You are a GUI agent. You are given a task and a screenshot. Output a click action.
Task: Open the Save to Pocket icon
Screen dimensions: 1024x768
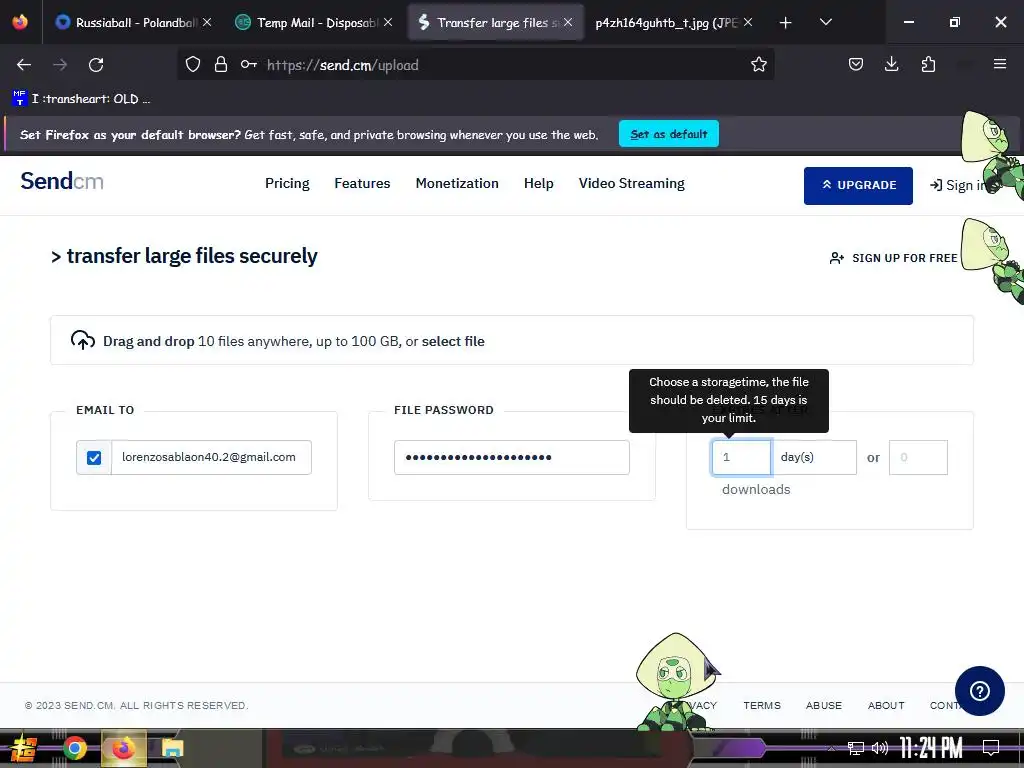pyautogui.click(x=856, y=65)
